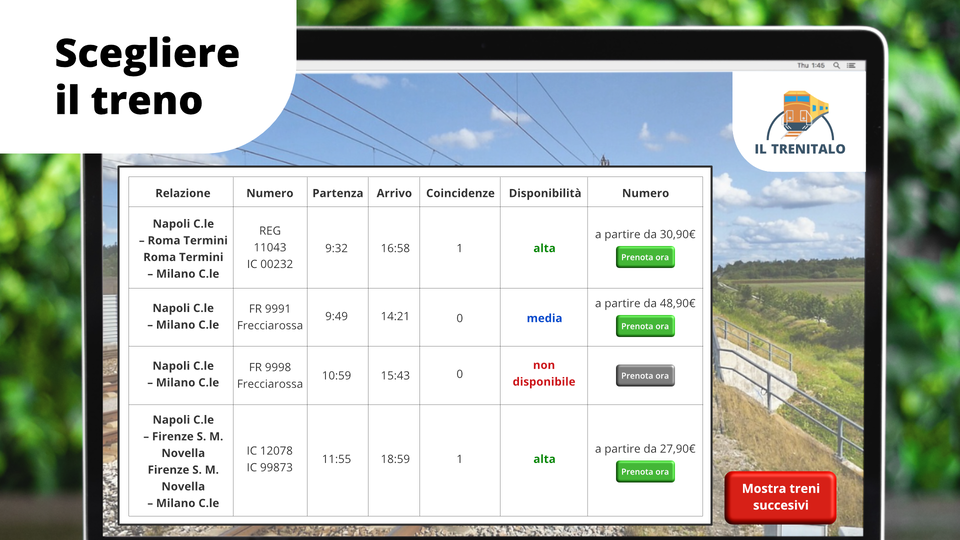Click the Thu 1:45 menu bar clock
This screenshot has width=960, height=540.
tap(810, 65)
